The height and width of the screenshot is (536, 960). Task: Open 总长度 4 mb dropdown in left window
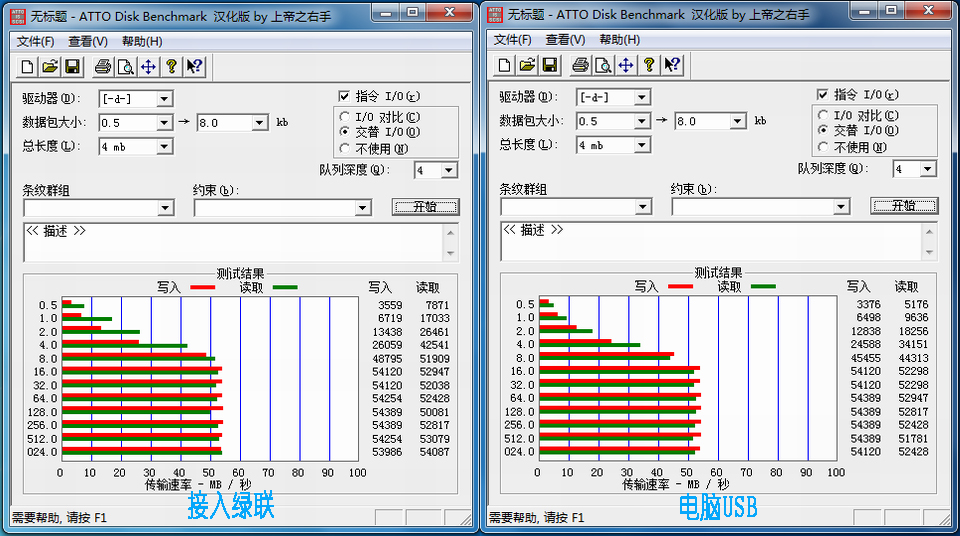164,146
